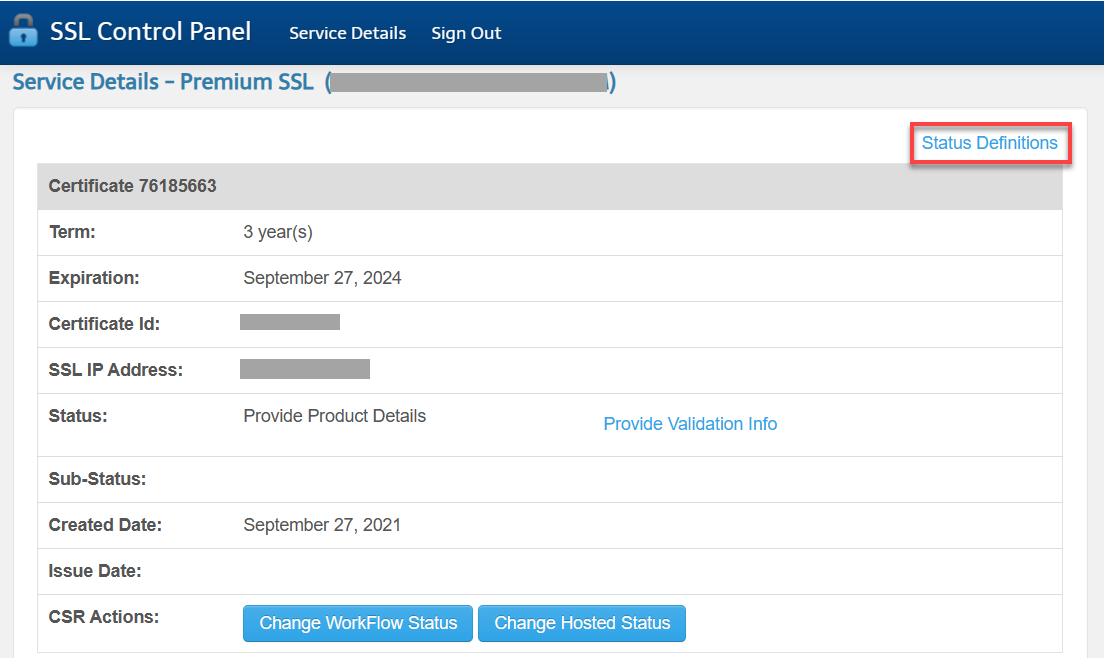The image size is (1104, 658).
Task: Click the Change WorkFlow Status button
Action: [x=358, y=623]
